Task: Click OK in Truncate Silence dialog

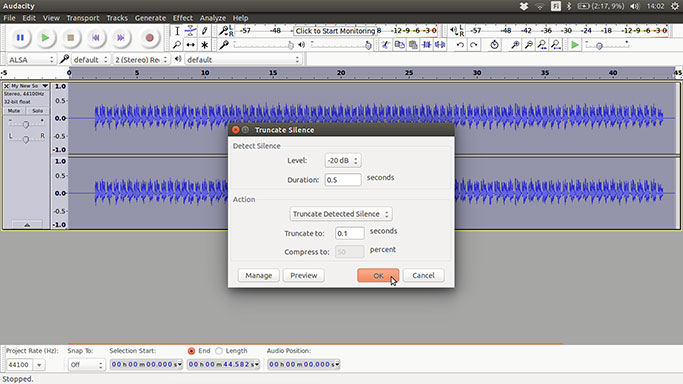Action: coord(378,276)
